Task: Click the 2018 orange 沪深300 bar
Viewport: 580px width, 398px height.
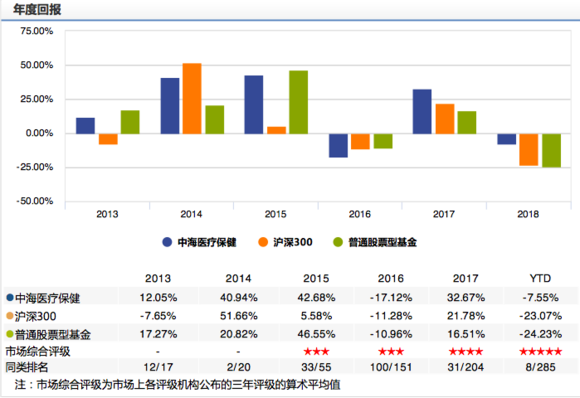Action: (x=529, y=149)
